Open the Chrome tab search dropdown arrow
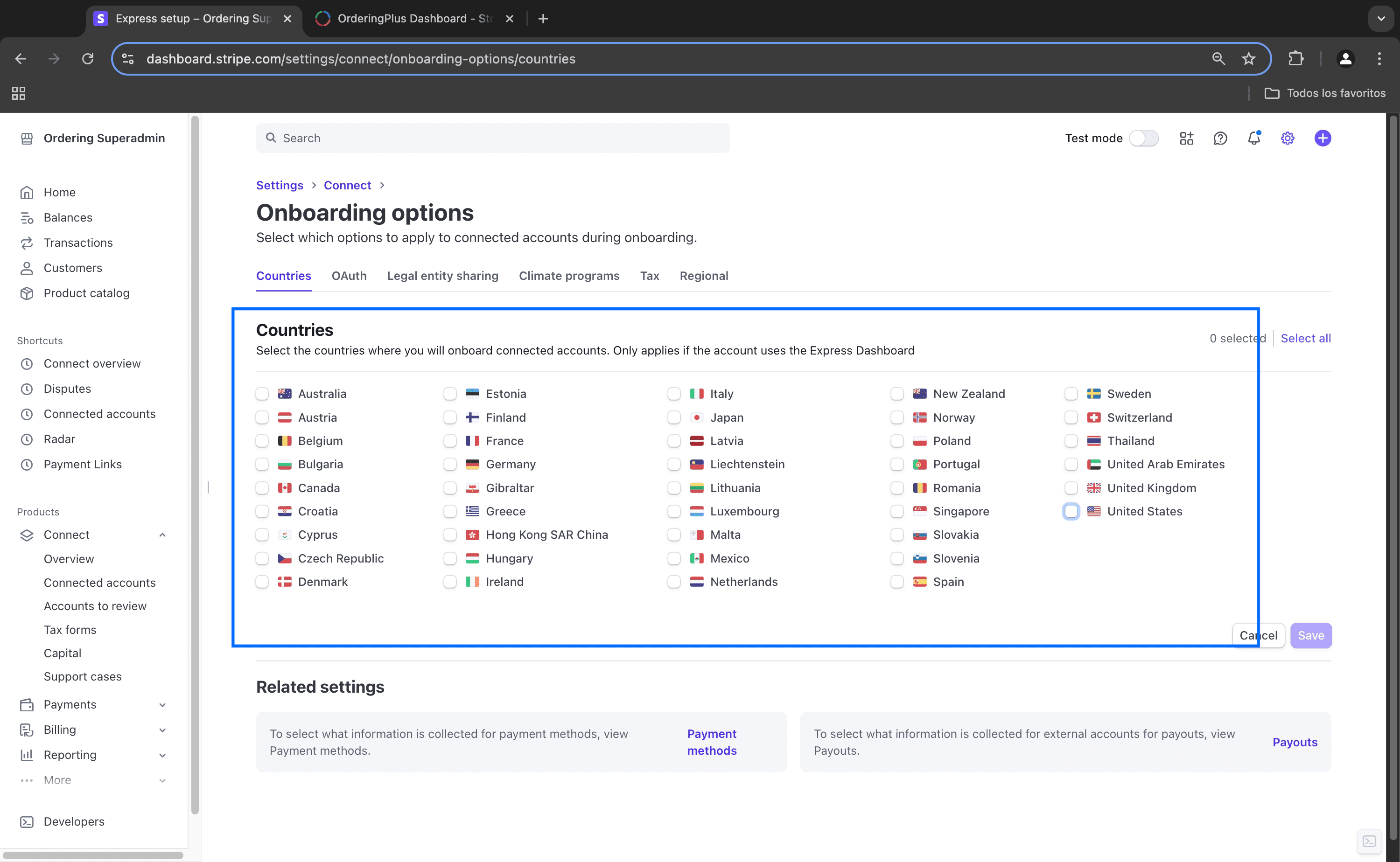The height and width of the screenshot is (862, 1400). [x=1380, y=18]
